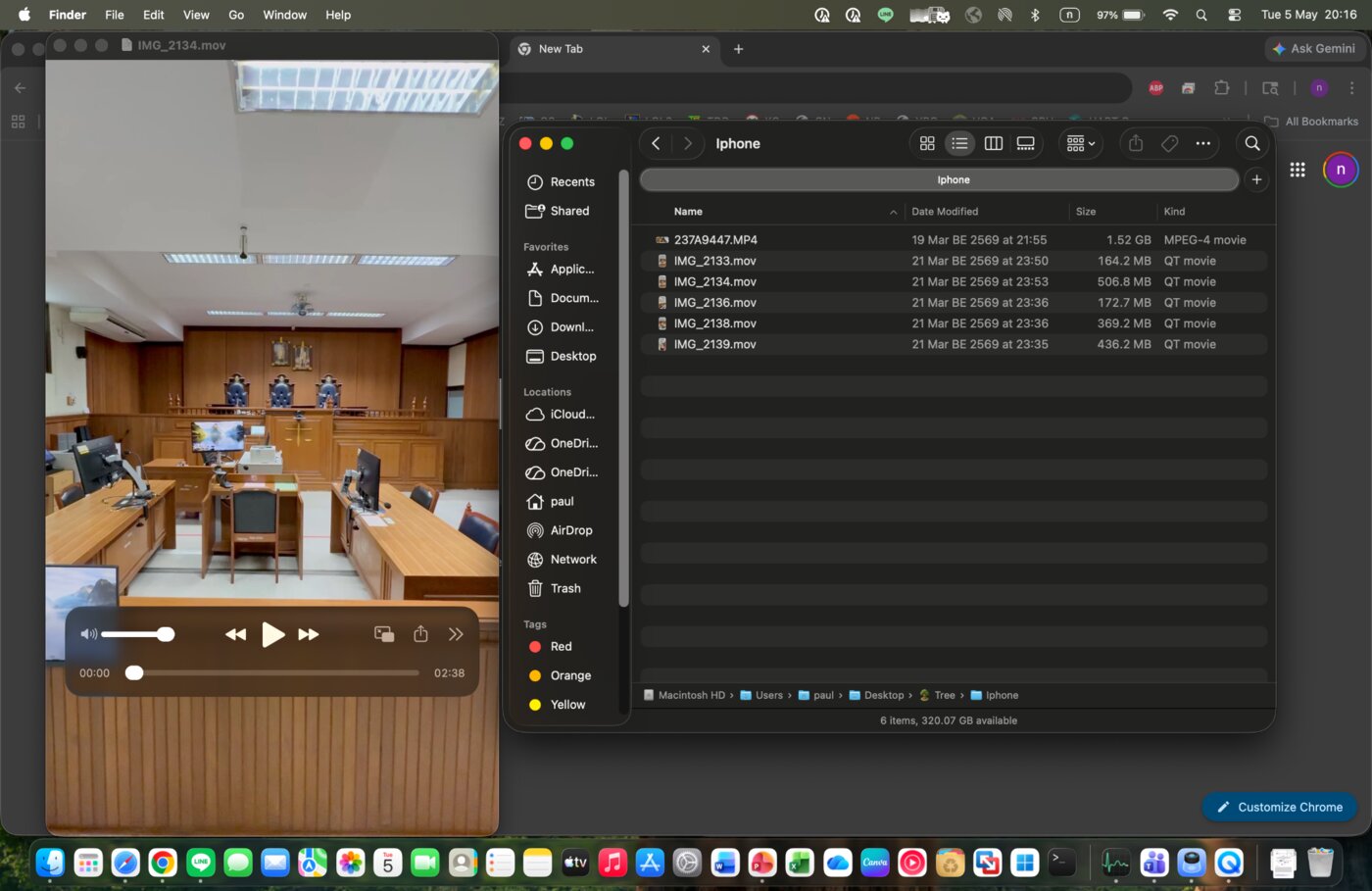Viewport: 1372px width, 891px height.
Task: Select the Iphone Finder tab
Action: [x=939, y=179]
